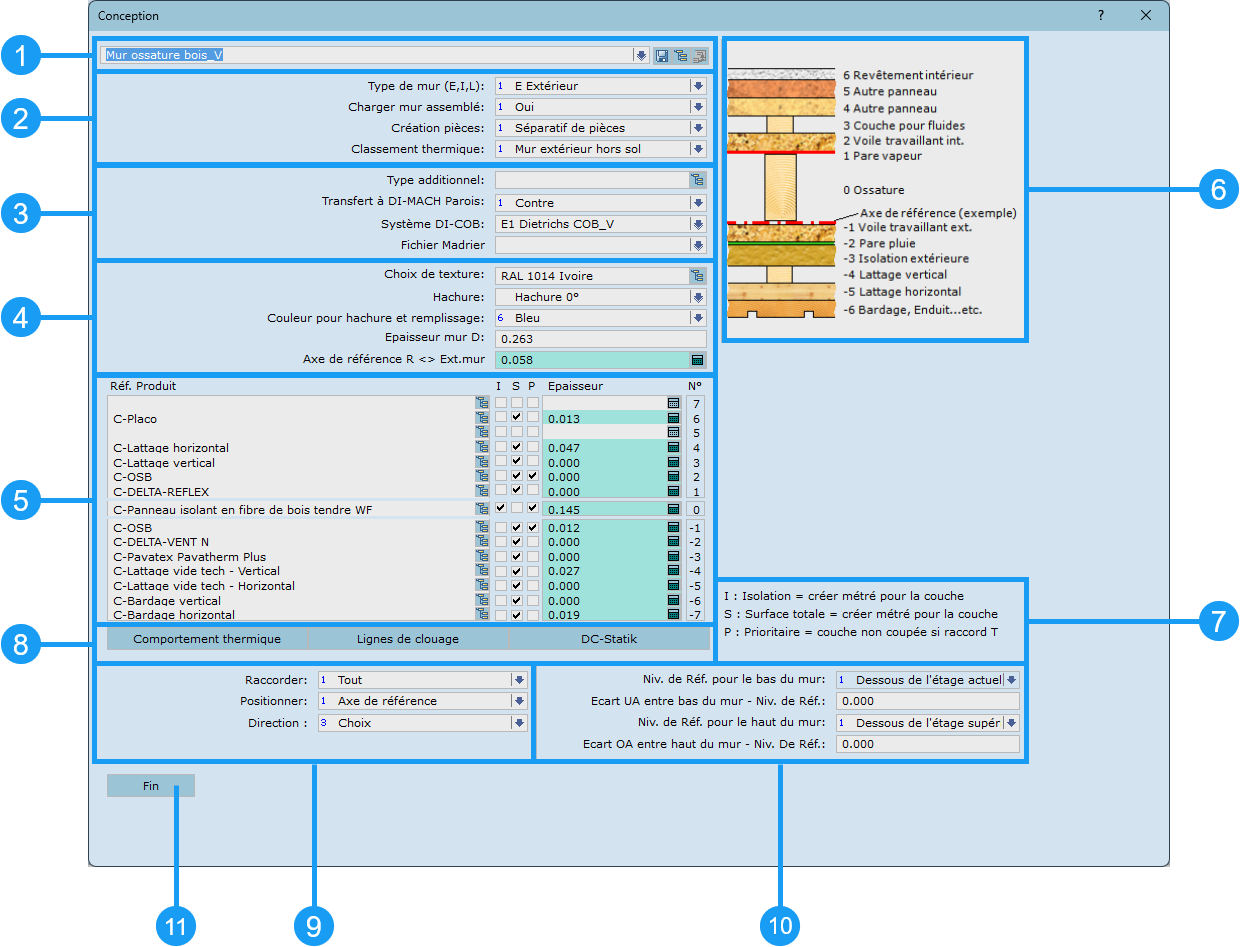Uncheck Surface checkbox for C-Placo layer
The image size is (1240, 947).
click(x=517, y=418)
